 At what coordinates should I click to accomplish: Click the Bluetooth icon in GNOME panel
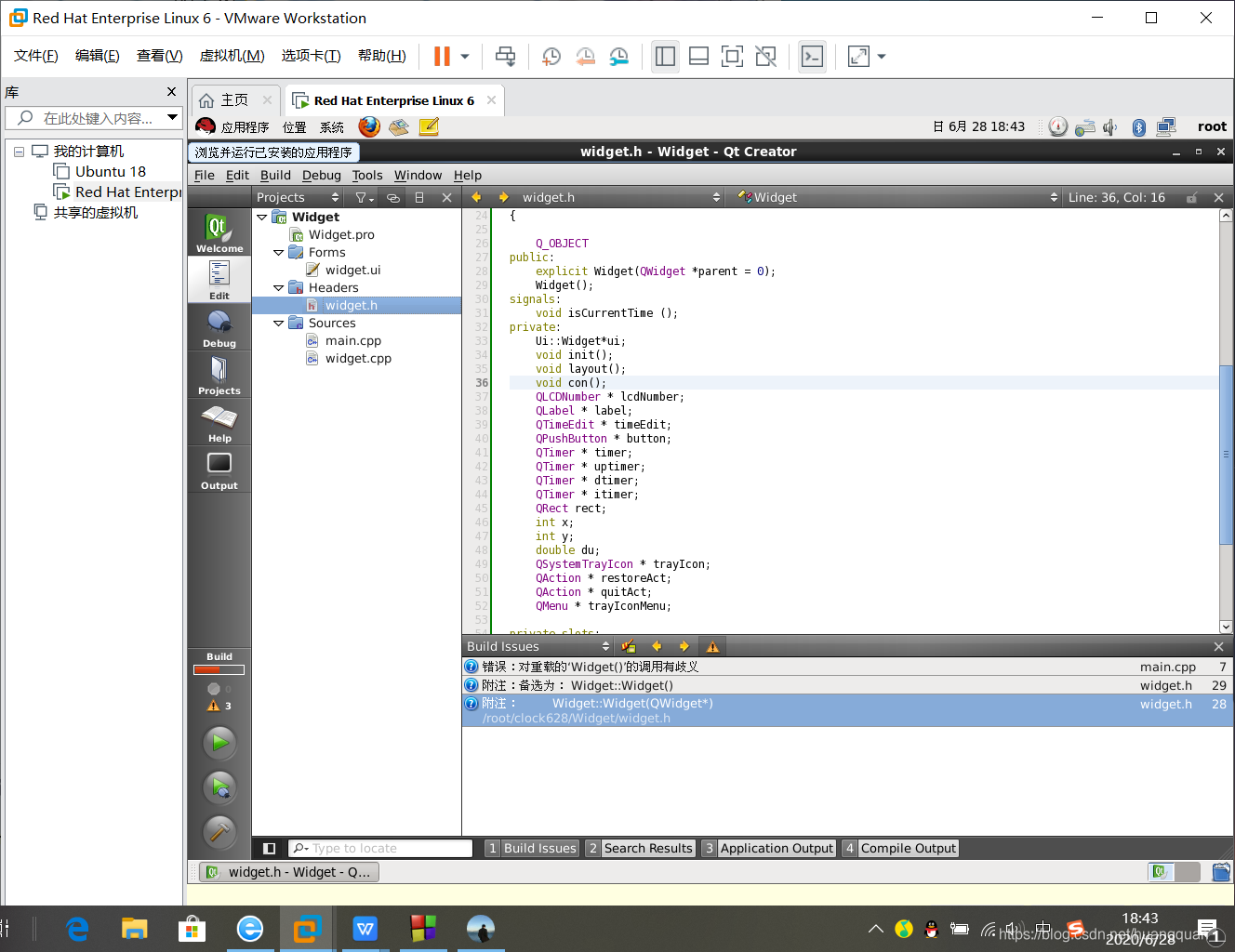click(1138, 126)
